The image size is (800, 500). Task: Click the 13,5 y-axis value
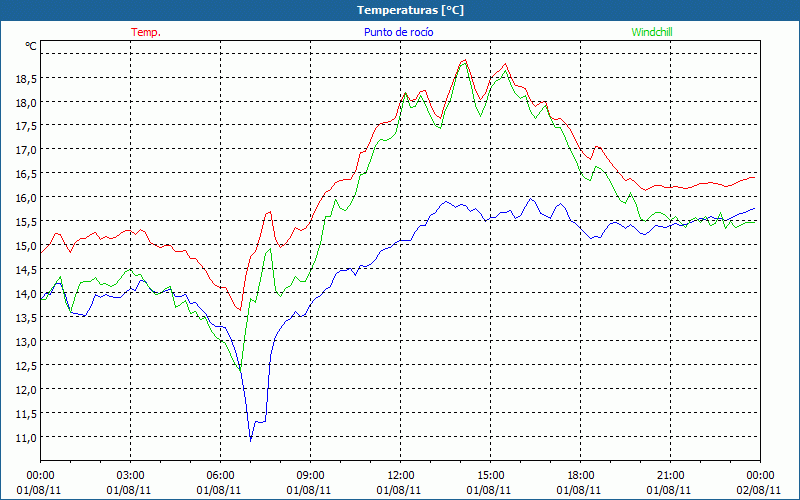(26, 318)
